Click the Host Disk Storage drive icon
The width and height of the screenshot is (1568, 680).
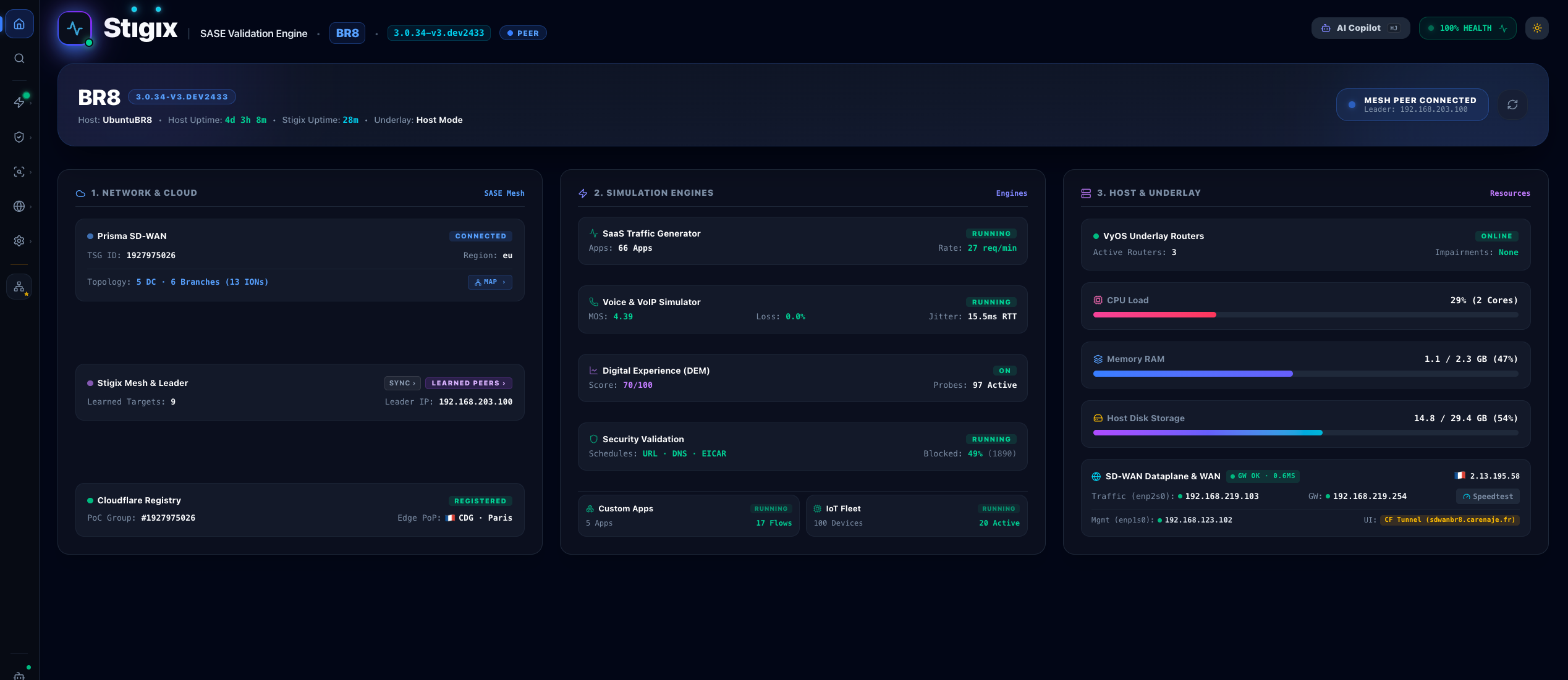[1098, 418]
